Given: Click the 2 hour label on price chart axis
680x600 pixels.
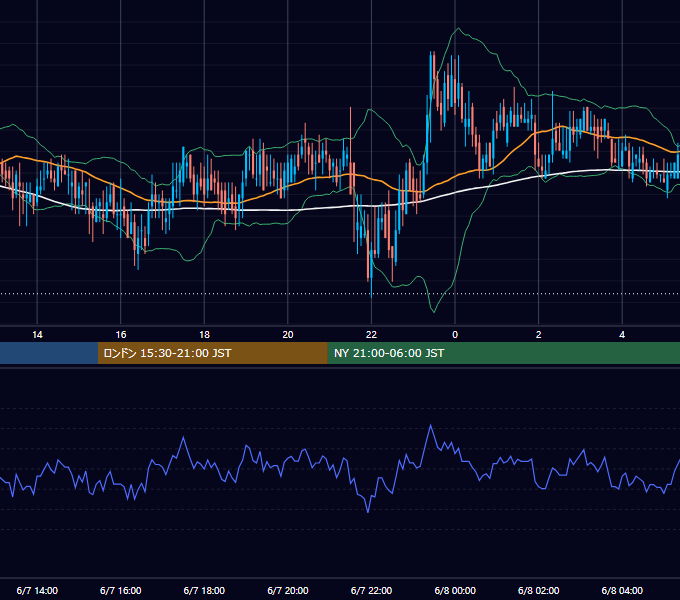Looking at the screenshot, I should tap(539, 335).
